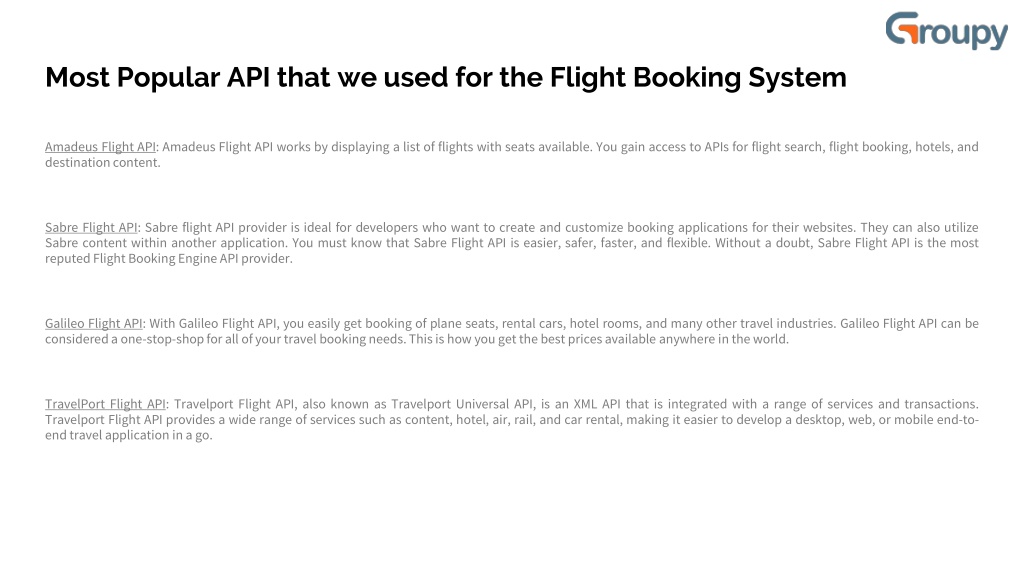
Task: Click the 'destination content.' line under Amadeus
Action: click(x=103, y=163)
